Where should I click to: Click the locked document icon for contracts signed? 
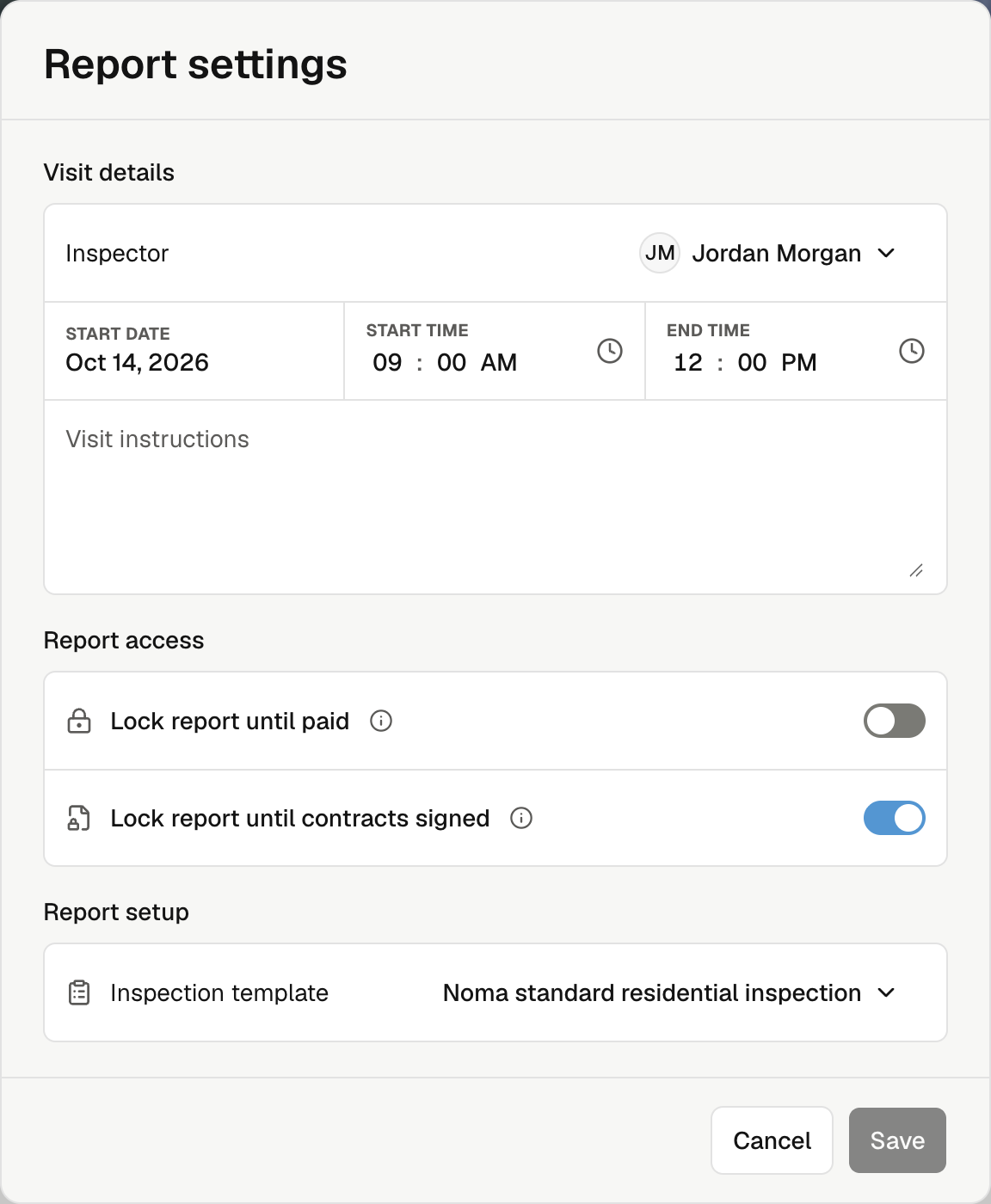click(x=79, y=818)
